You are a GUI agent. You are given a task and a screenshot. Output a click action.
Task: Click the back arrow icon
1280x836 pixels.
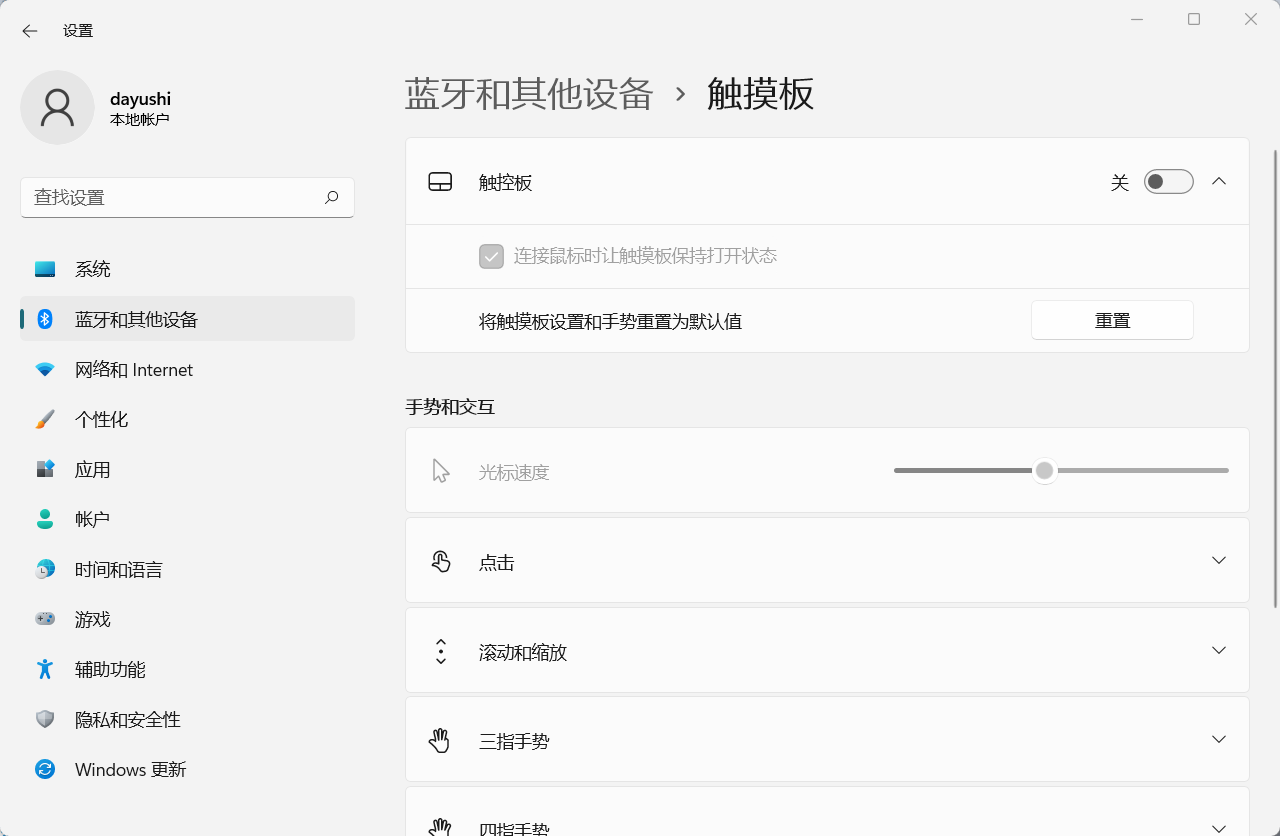[30, 31]
